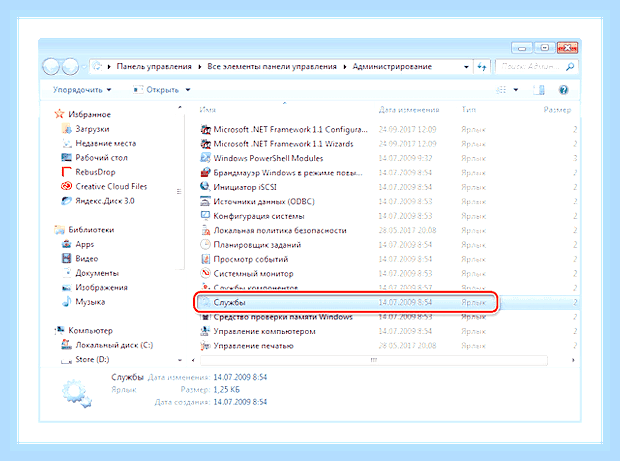Screen dimensions: 620x461
Task: Click the Избранное star icon in sidebar
Action: click(x=59, y=114)
